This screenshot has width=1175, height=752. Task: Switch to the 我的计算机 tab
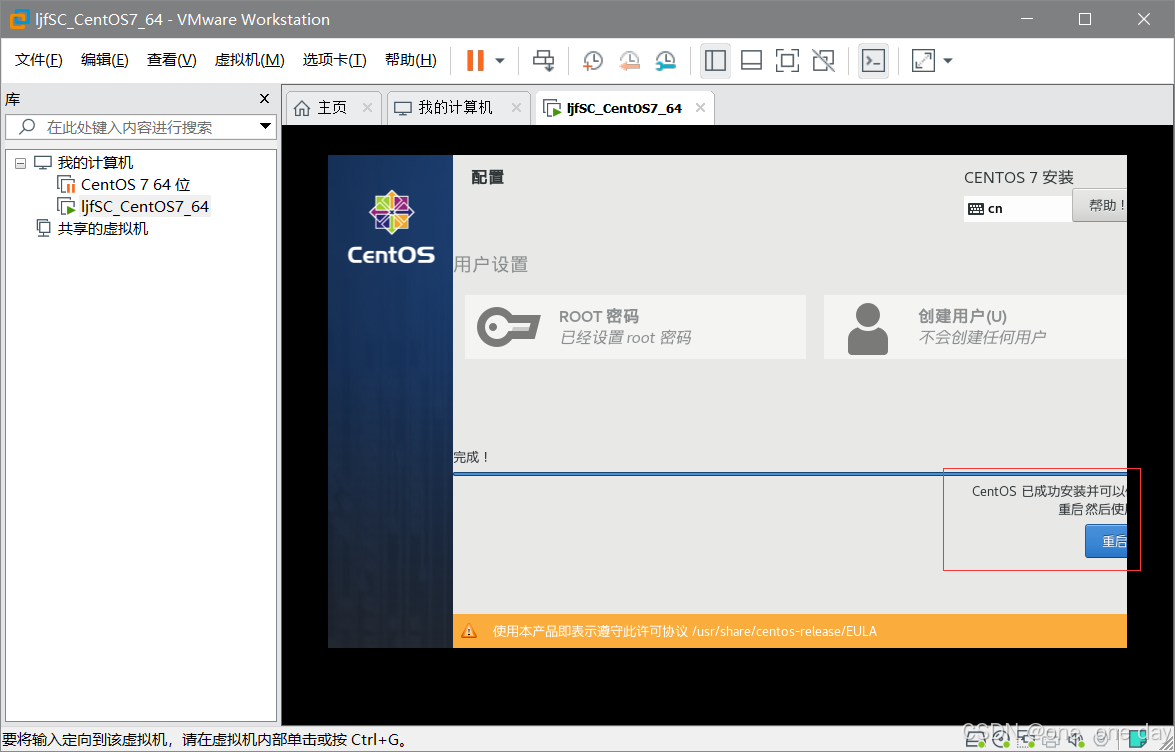coord(456,108)
